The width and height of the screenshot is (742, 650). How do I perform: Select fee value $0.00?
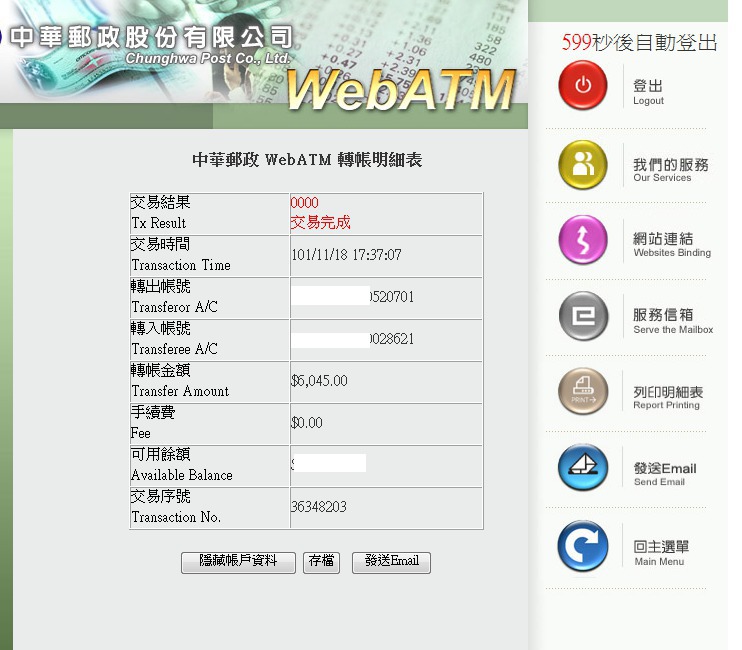pos(307,422)
